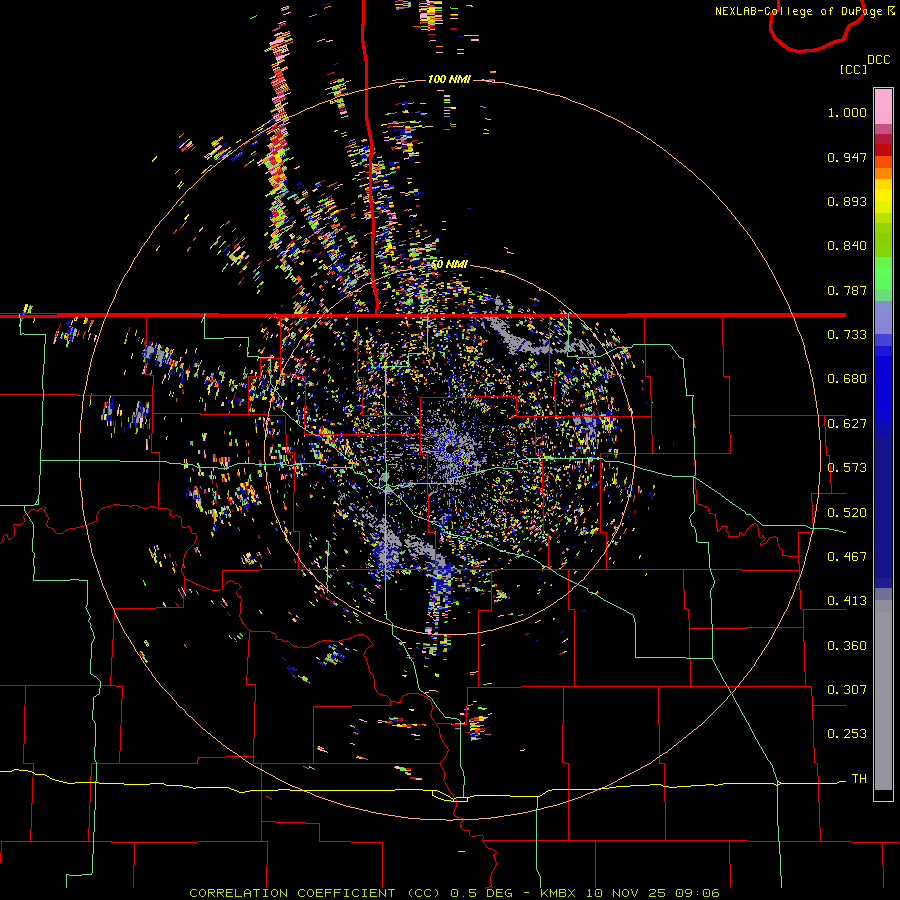Pick the pink segment of the color scale

click(883, 107)
